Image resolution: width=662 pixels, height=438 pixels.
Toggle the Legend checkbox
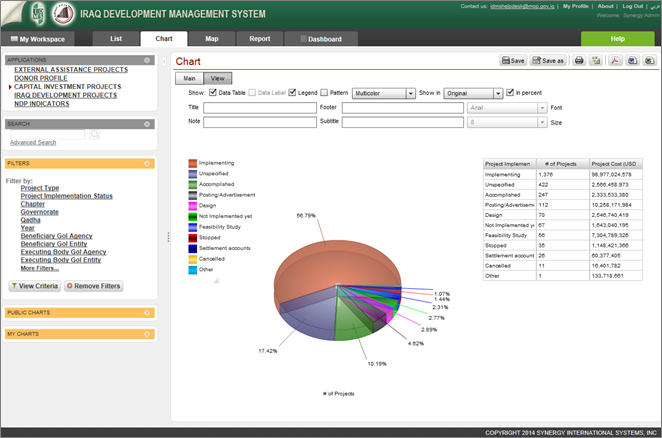click(x=292, y=92)
